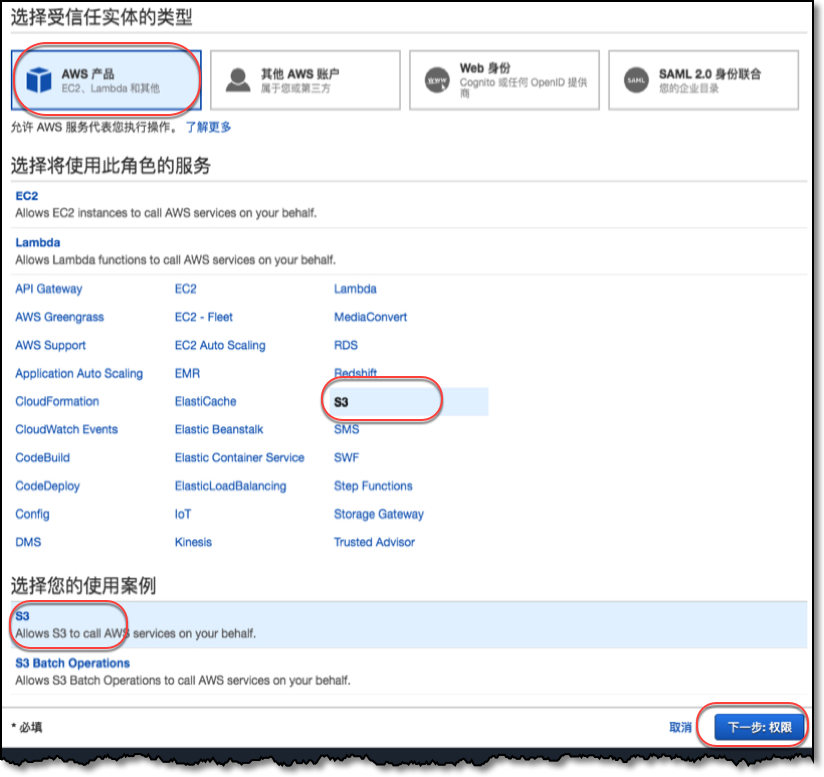Select the bold Lambda service heading
Viewport: 824px width, 777px height.
click(38, 243)
